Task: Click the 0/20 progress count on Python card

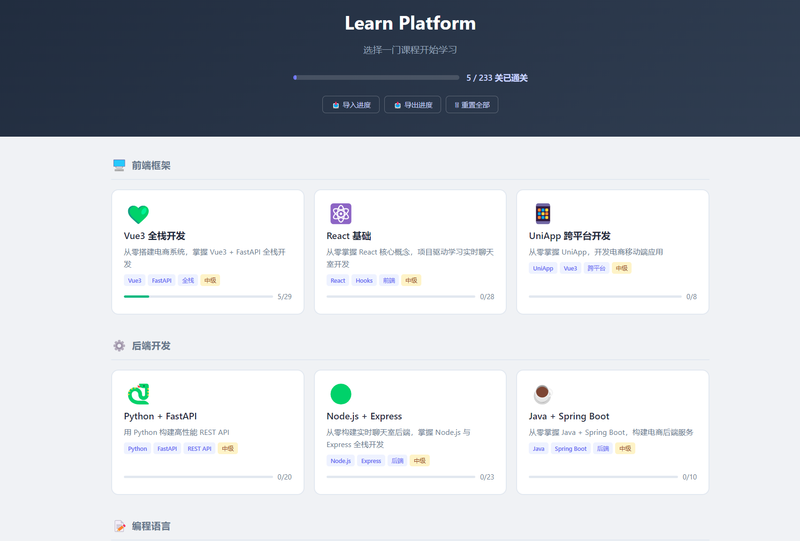Action: point(285,477)
